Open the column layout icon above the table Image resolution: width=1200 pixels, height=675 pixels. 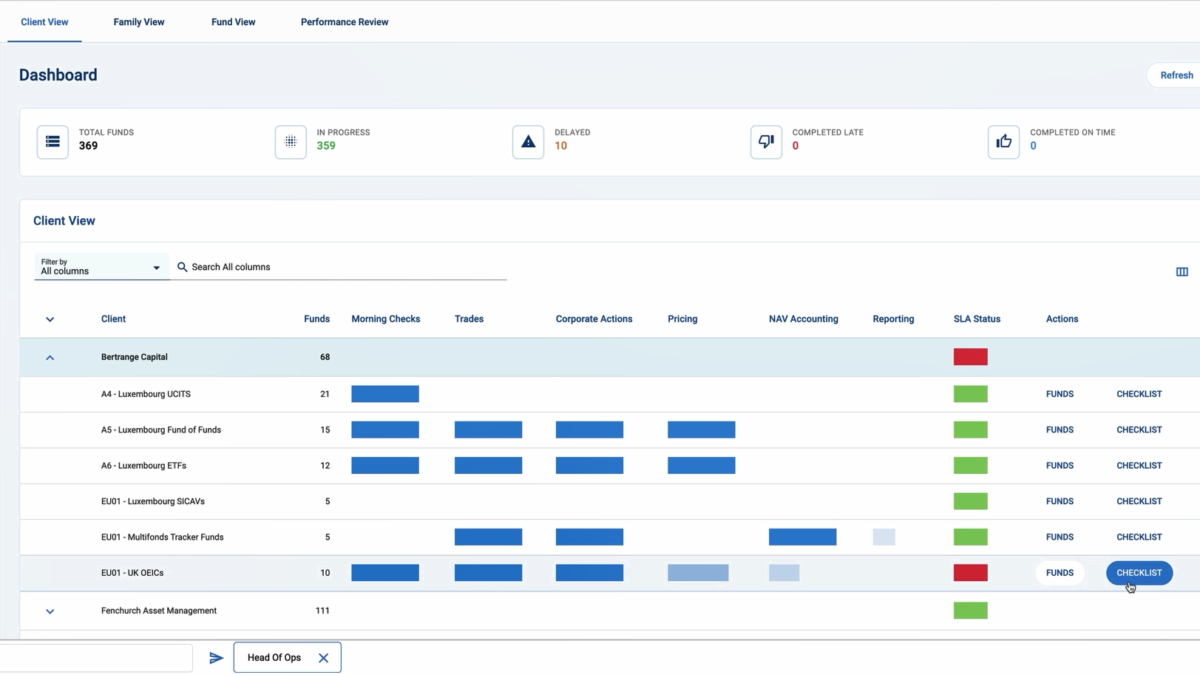pyautogui.click(x=1182, y=271)
